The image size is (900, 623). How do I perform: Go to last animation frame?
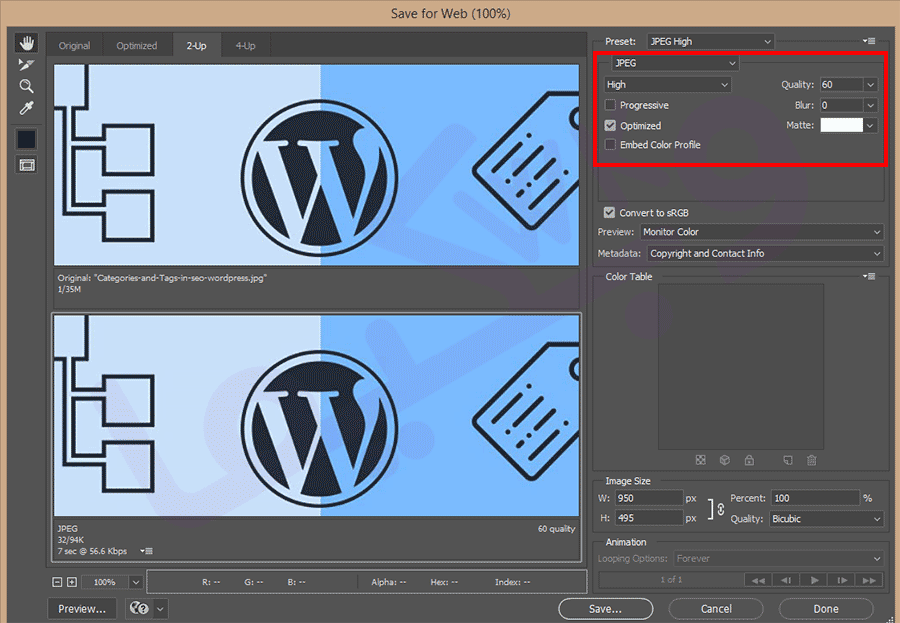870,581
